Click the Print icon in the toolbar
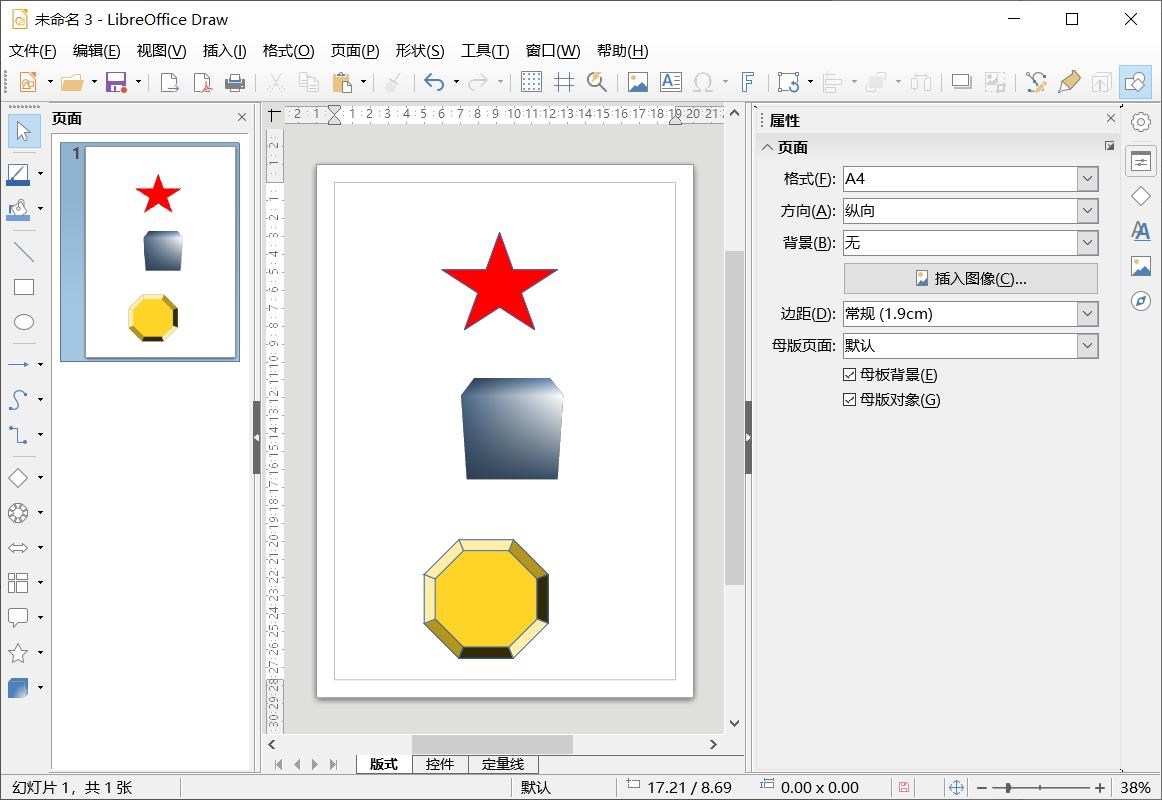This screenshot has width=1162, height=800. 235,82
